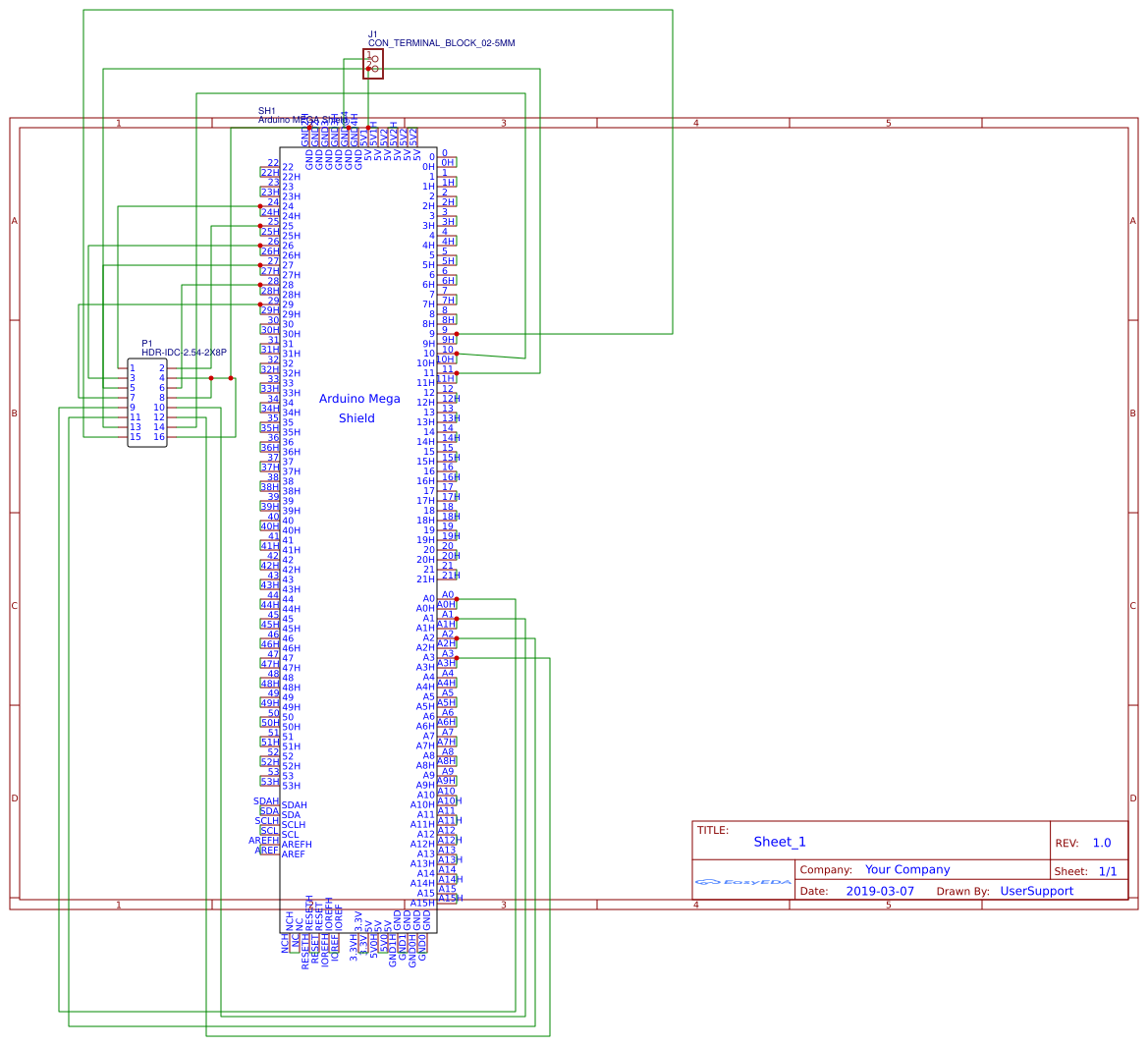Select the SDA pin on the shield
The width and height of the screenshot is (1148, 1046).
pyautogui.click(x=269, y=811)
